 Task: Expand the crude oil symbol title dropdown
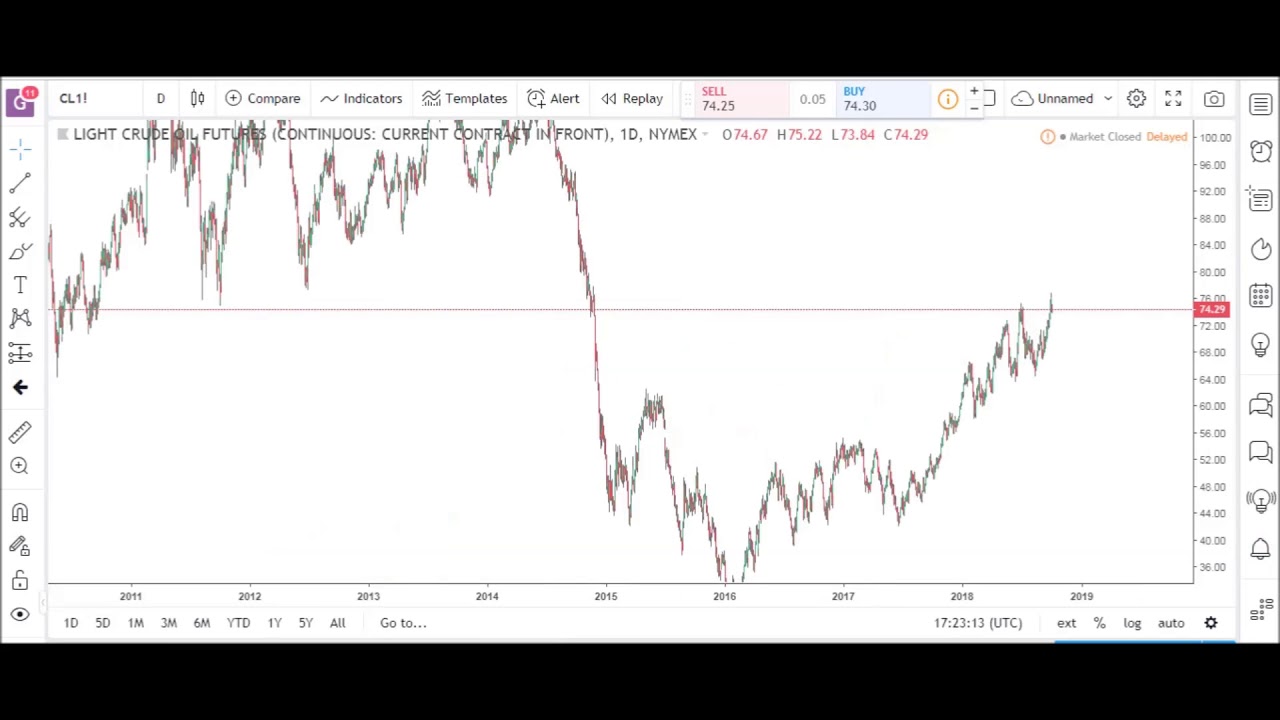click(x=705, y=134)
